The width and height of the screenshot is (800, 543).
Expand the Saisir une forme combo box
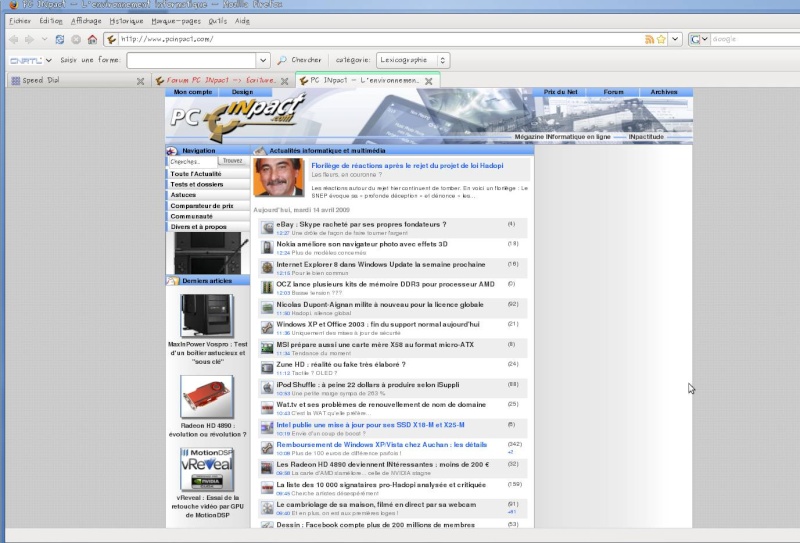coord(263,60)
